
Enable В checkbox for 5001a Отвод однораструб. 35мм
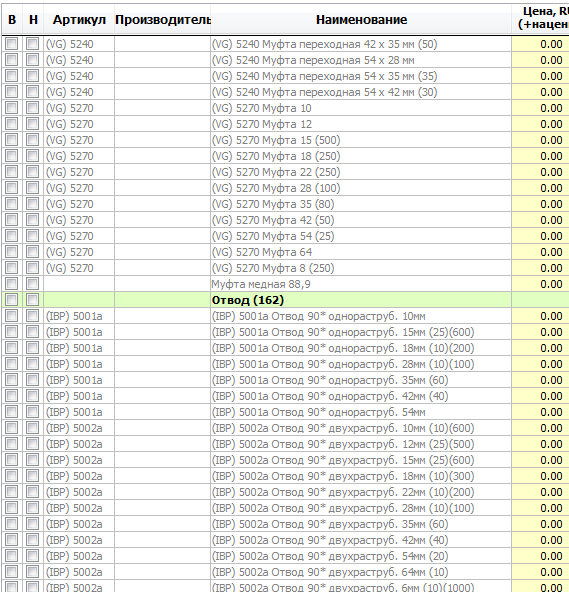pyautogui.click(x=11, y=380)
